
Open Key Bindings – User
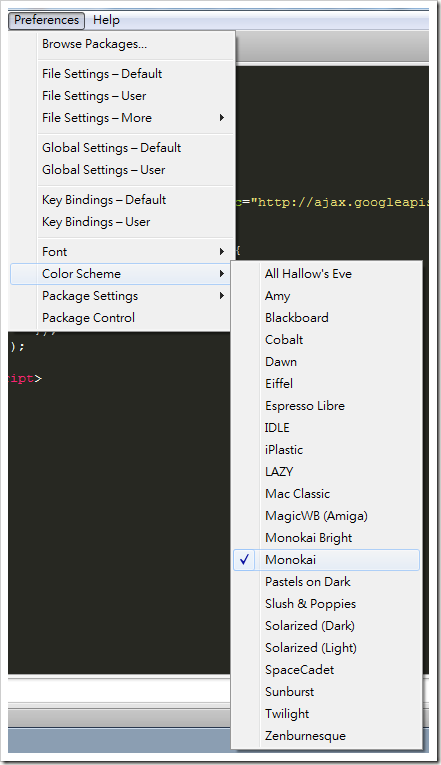120,222
